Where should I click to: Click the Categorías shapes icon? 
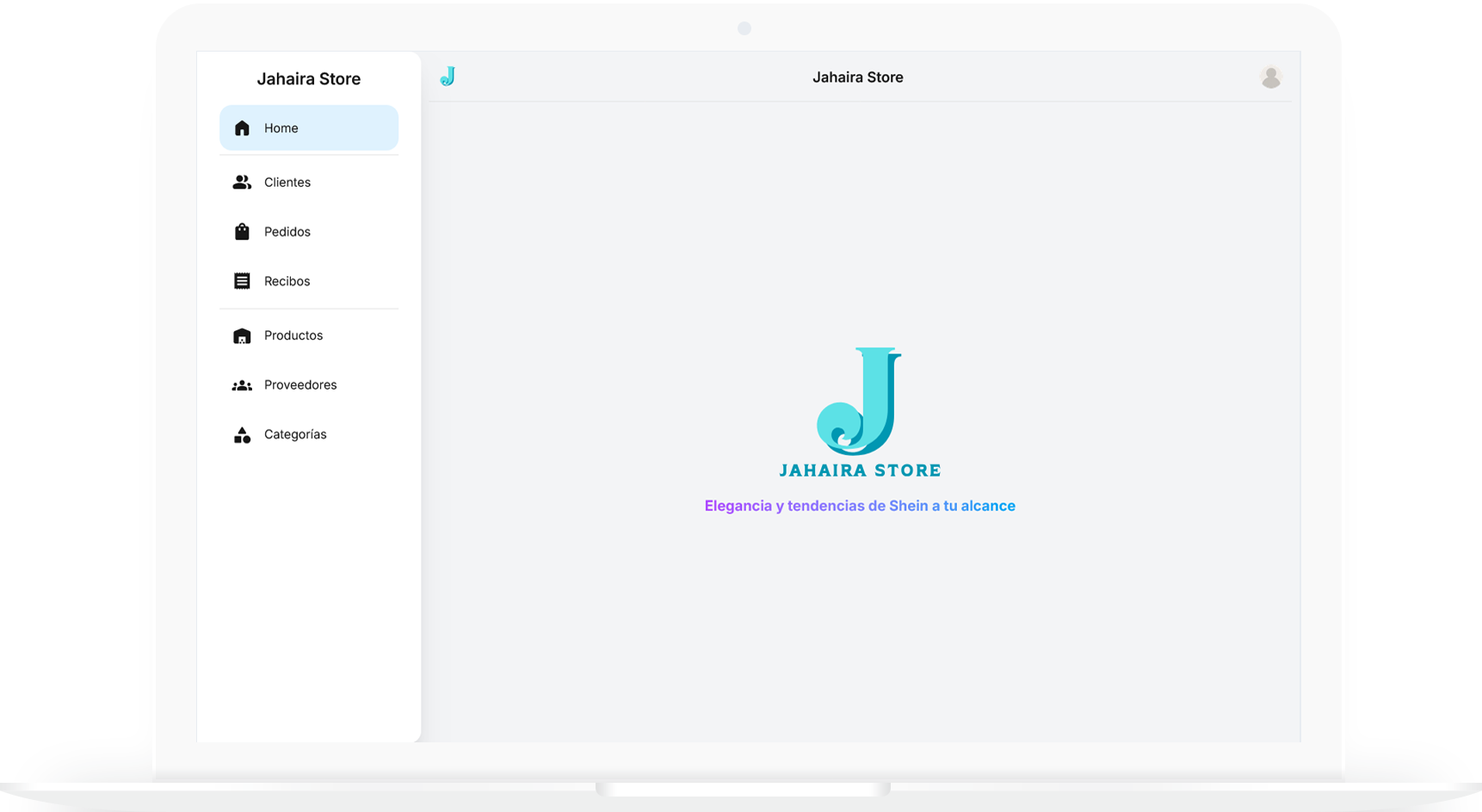tap(242, 434)
